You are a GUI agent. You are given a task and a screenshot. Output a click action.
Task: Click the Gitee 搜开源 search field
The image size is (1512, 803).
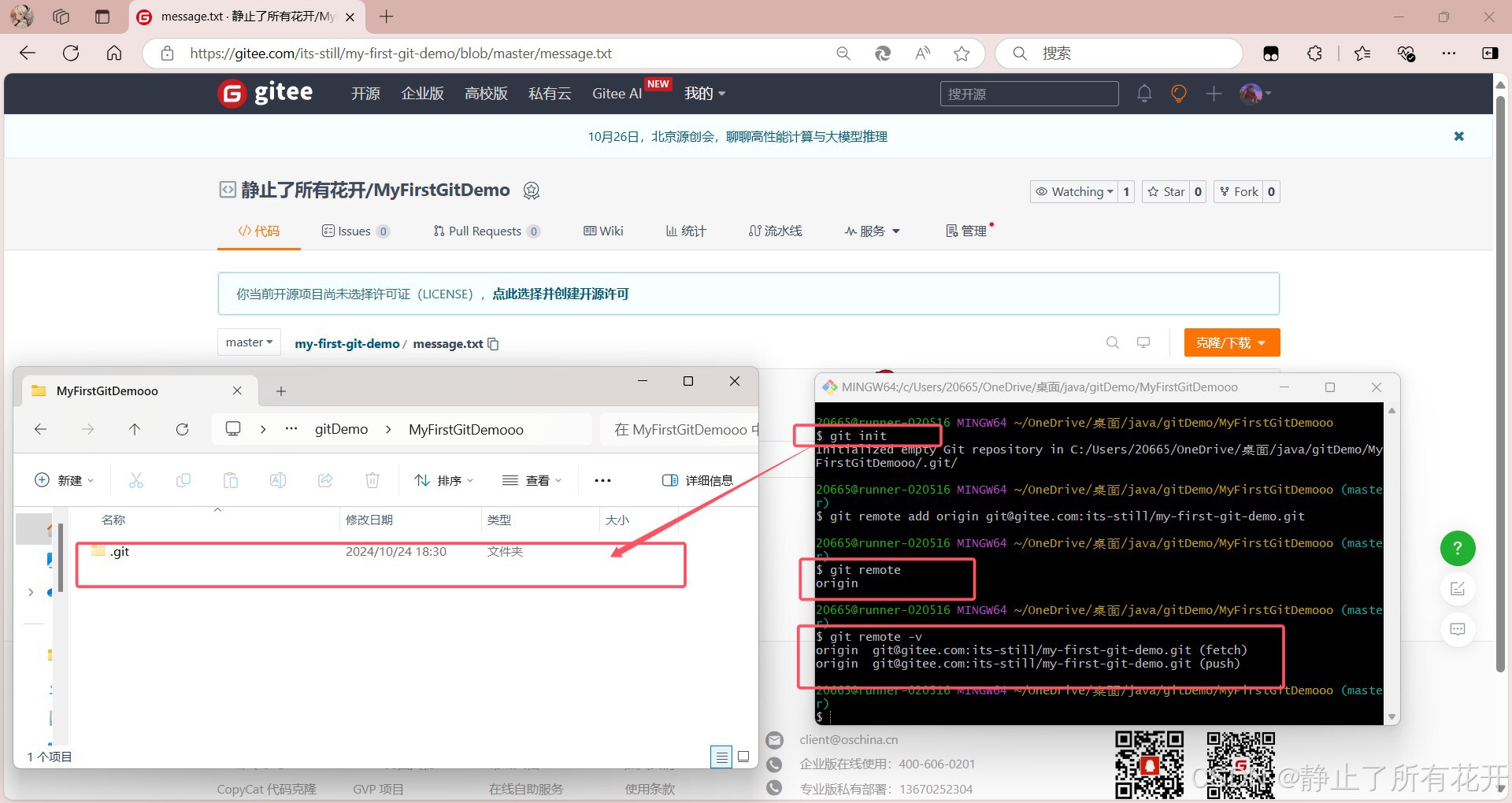point(1028,94)
